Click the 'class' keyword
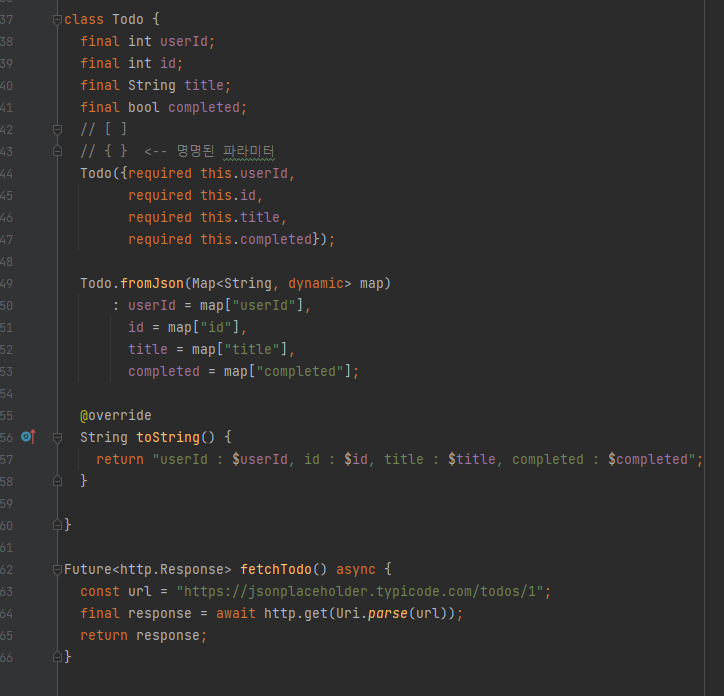The height and width of the screenshot is (696, 724). [x=84, y=19]
